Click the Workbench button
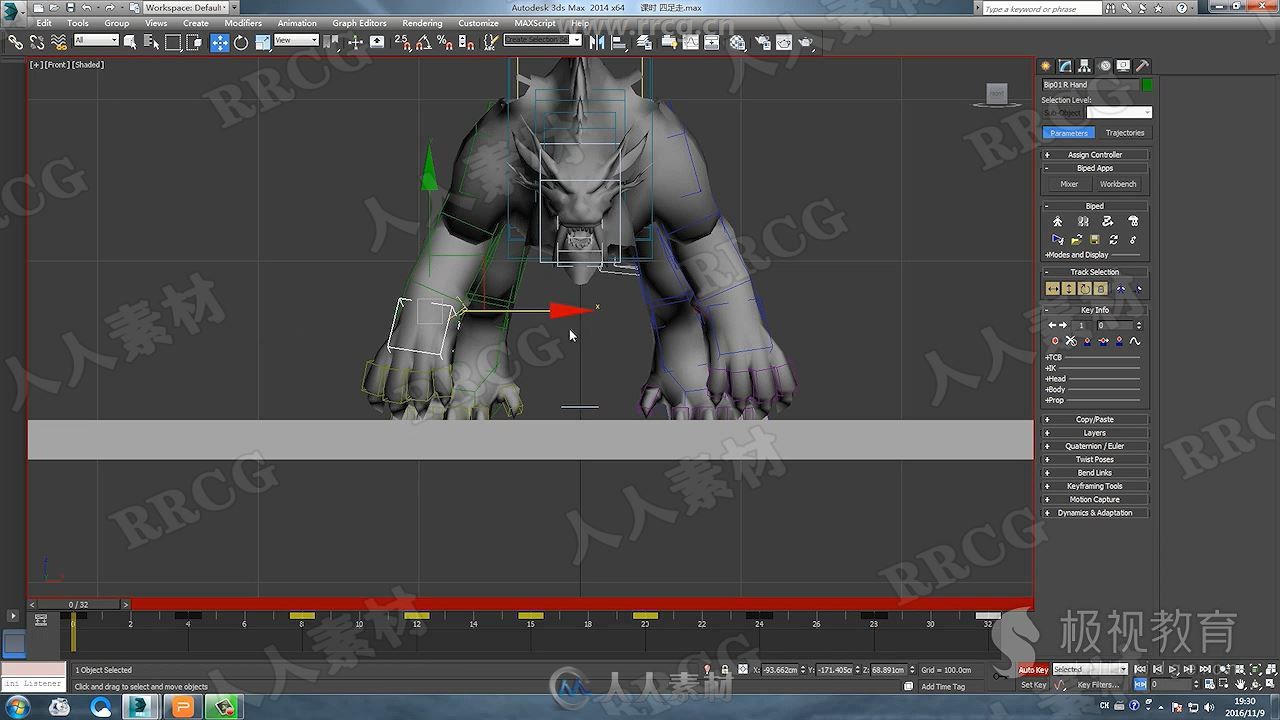 (1118, 184)
